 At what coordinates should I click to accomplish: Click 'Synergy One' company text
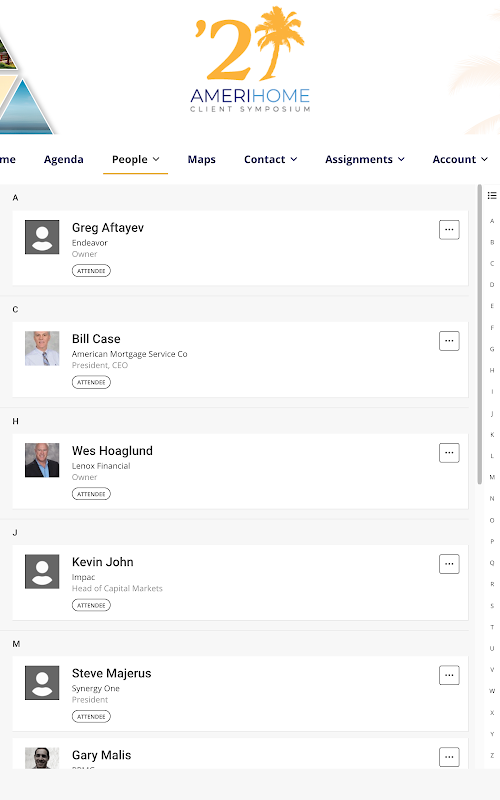[95, 688]
